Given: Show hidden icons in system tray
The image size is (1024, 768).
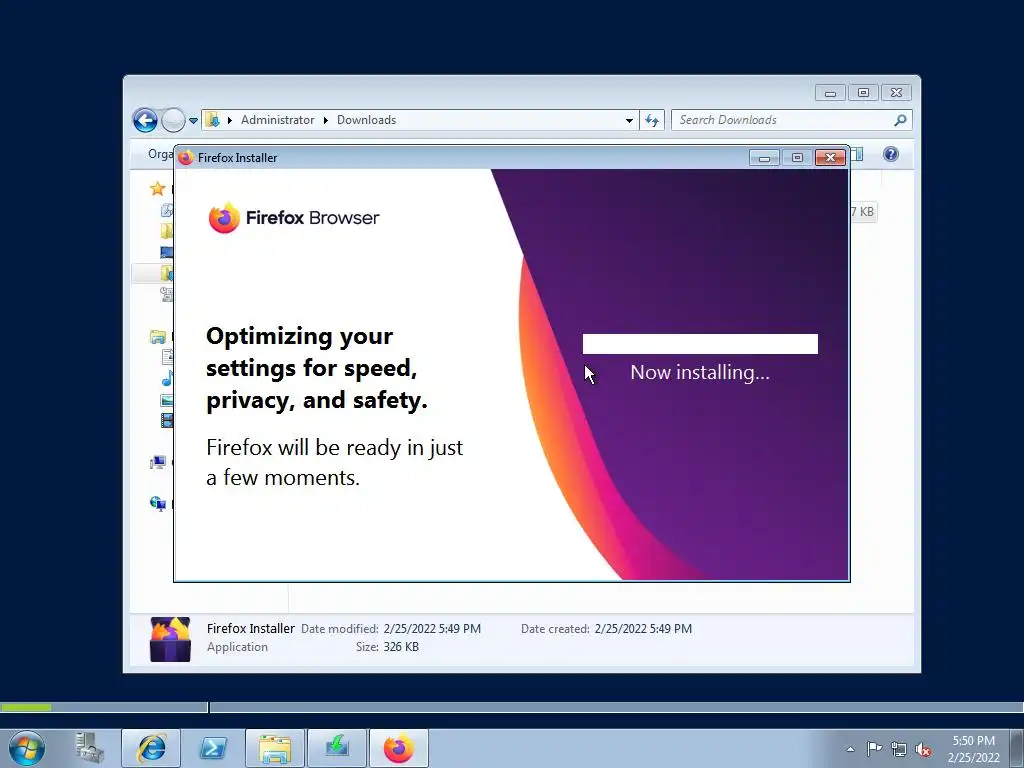Looking at the screenshot, I should pyautogui.click(x=850, y=749).
